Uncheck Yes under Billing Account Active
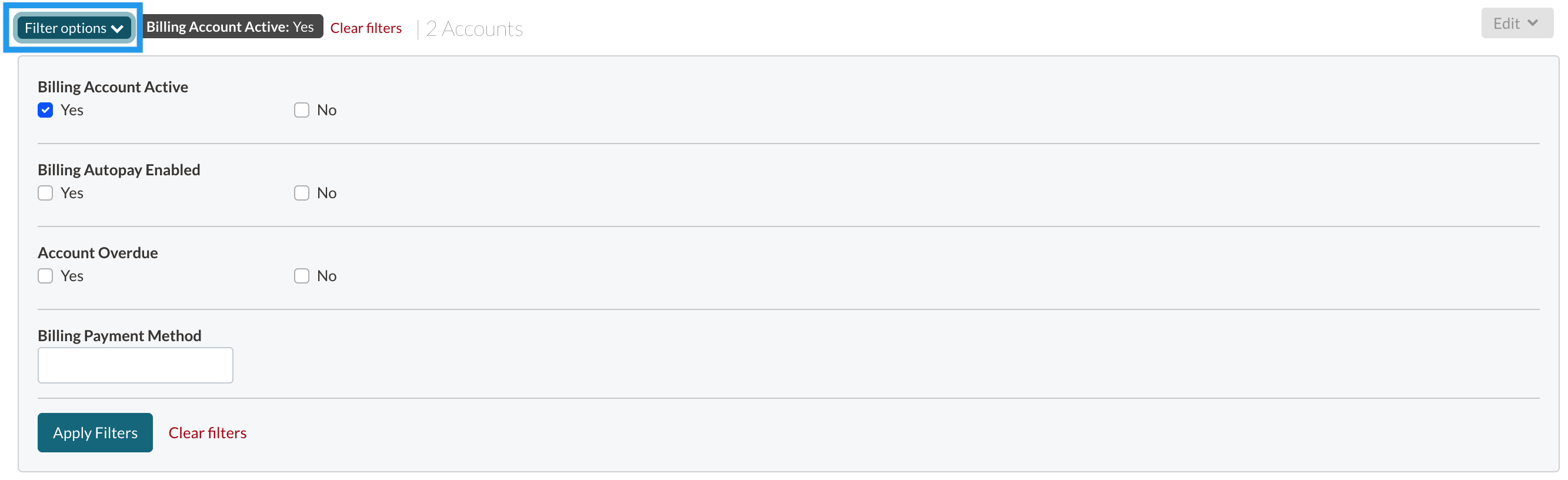 point(45,109)
